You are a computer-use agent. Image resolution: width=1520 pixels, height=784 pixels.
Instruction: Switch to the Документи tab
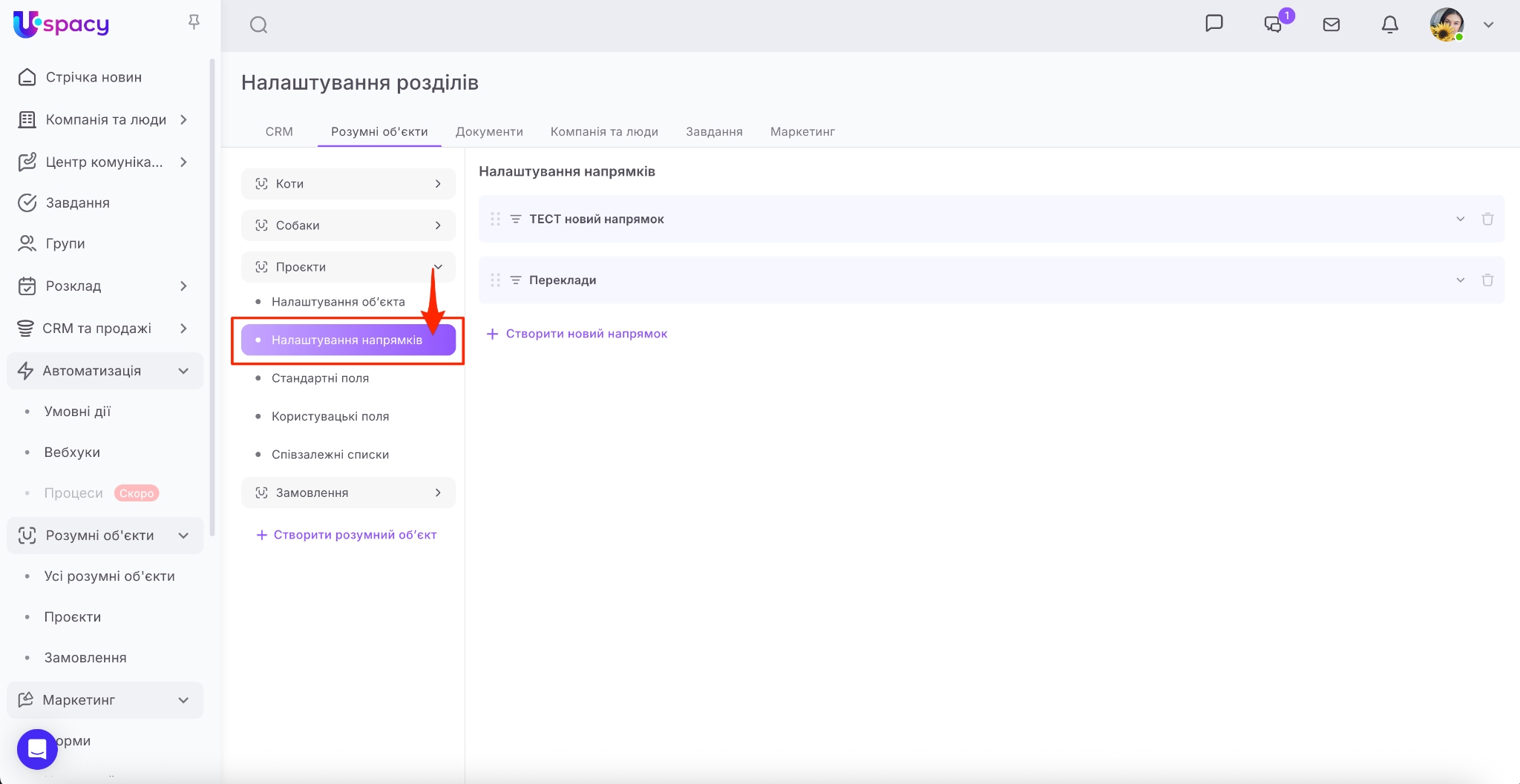click(489, 131)
